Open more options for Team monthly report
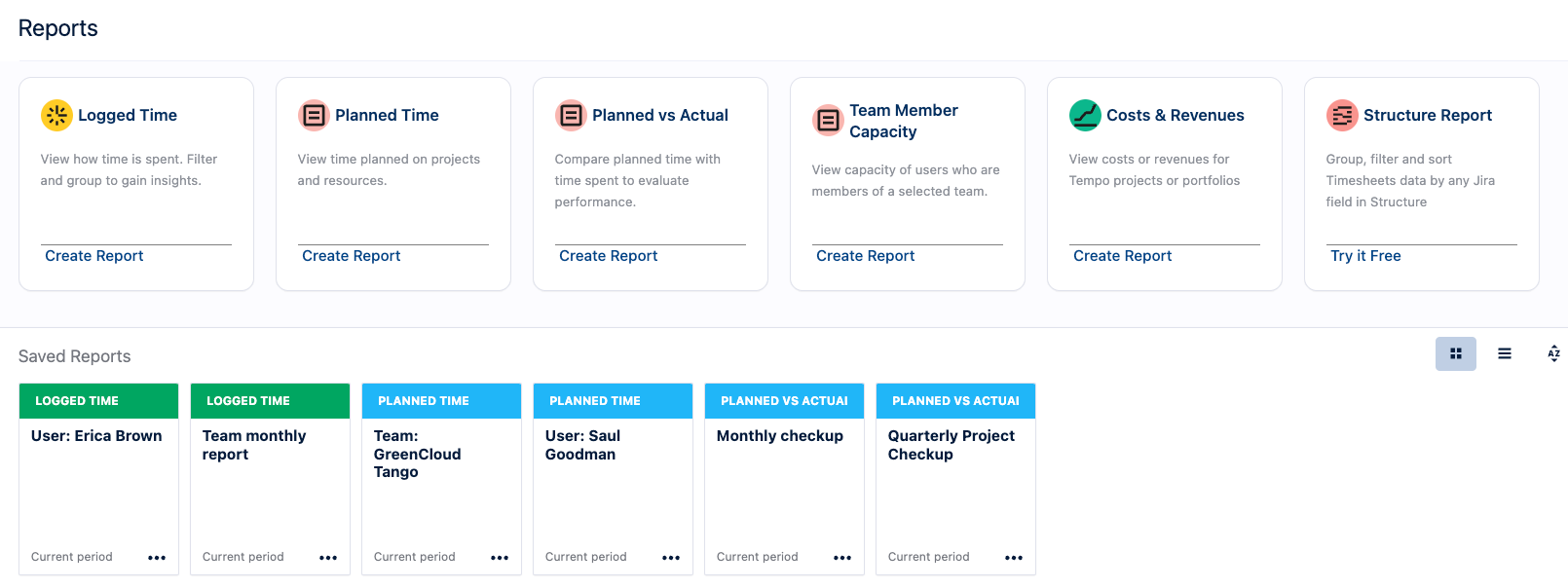Screen dimensions: 1568x588 [x=328, y=558]
